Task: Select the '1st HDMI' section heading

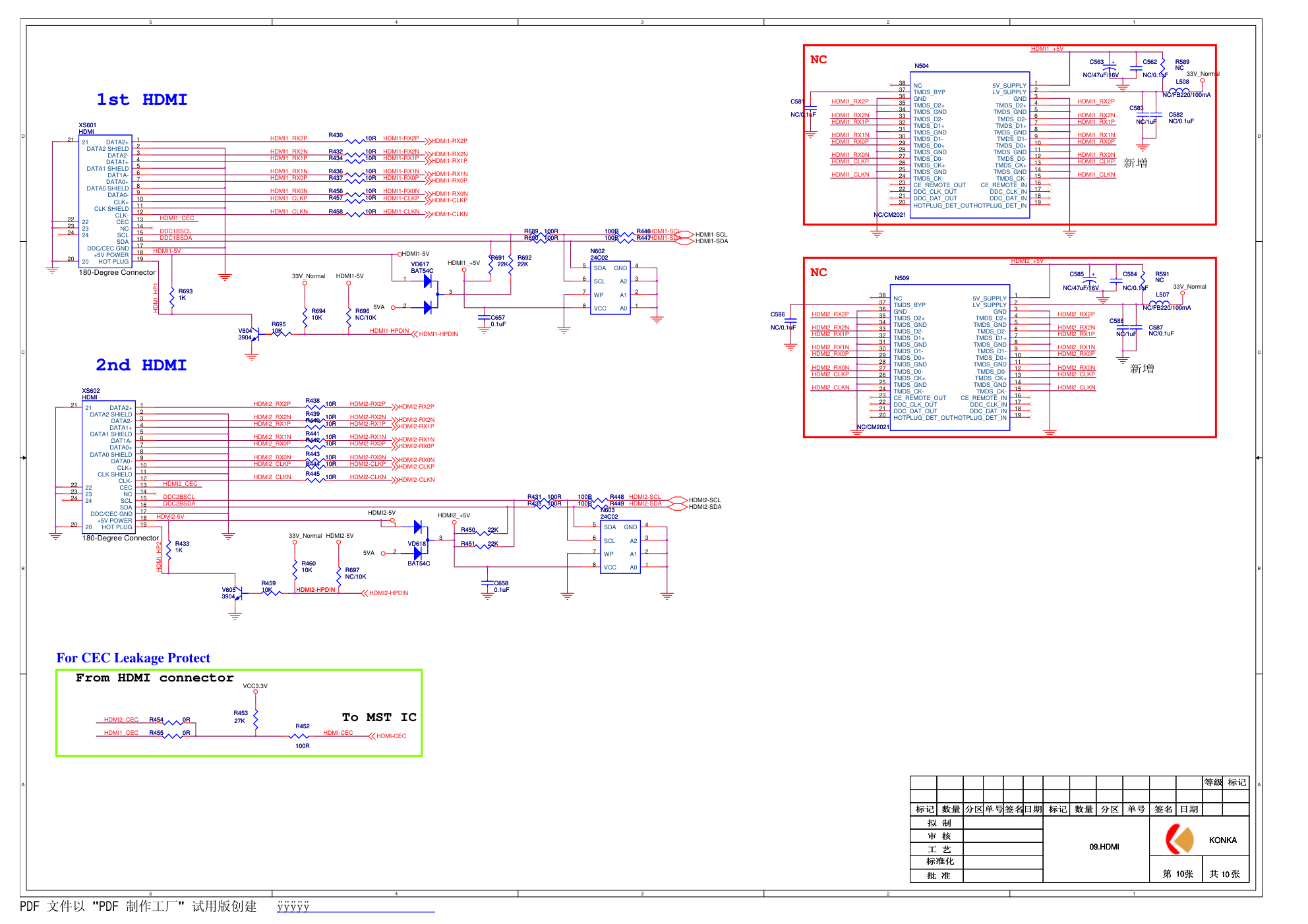Action: 142,100
